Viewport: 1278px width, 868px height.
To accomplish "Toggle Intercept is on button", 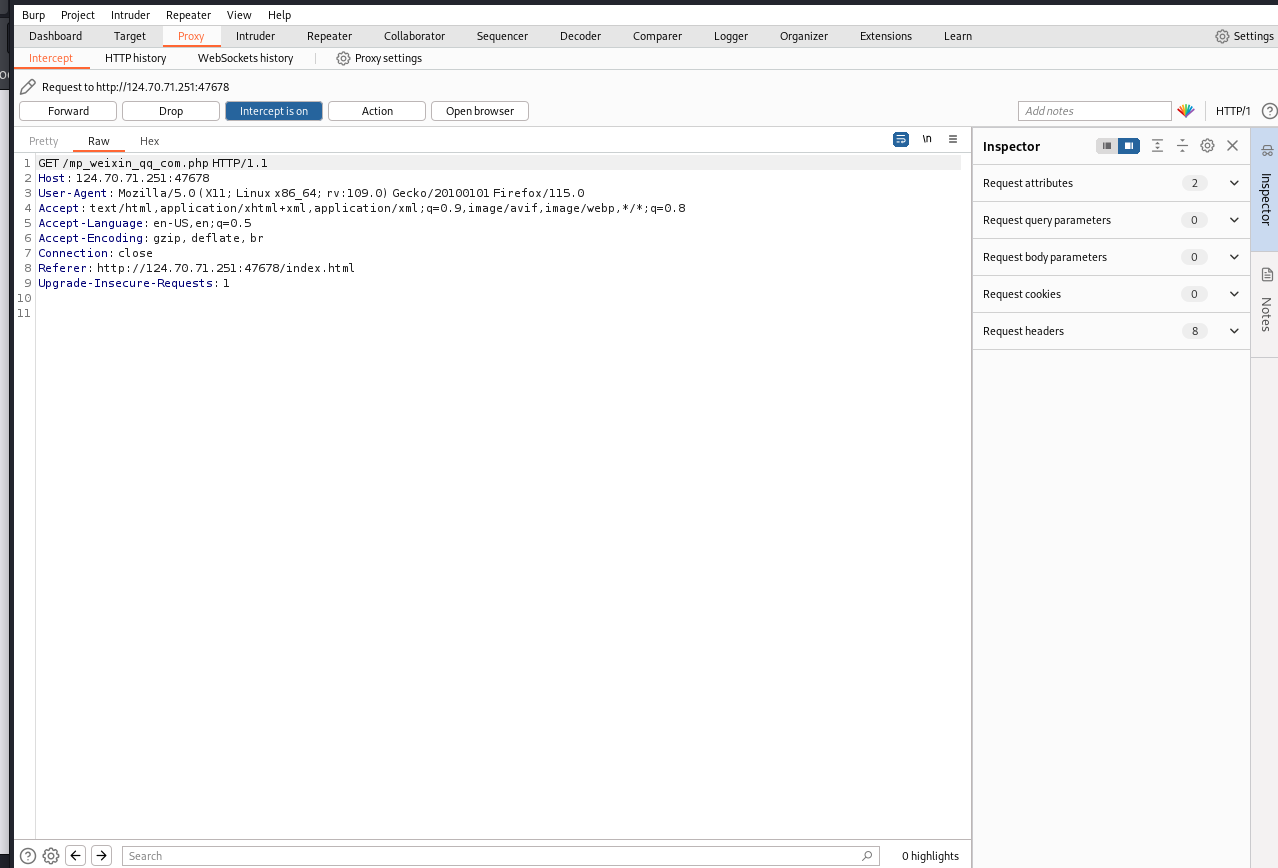I will tap(274, 111).
